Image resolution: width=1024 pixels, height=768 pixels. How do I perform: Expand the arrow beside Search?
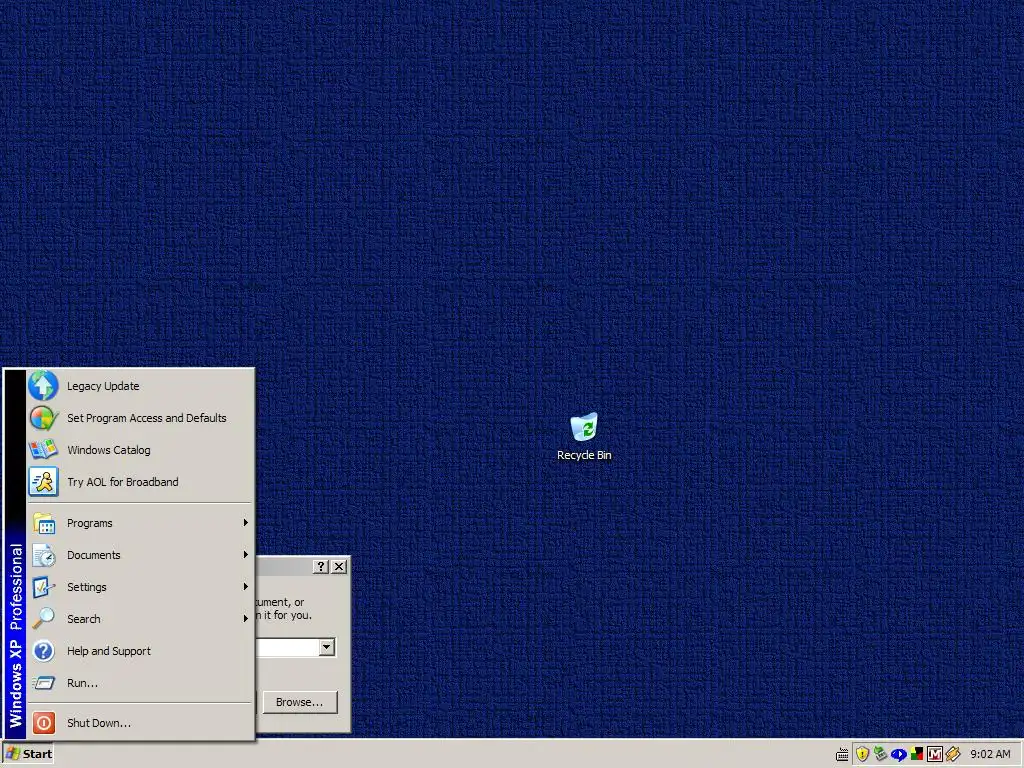(x=246, y=618)
